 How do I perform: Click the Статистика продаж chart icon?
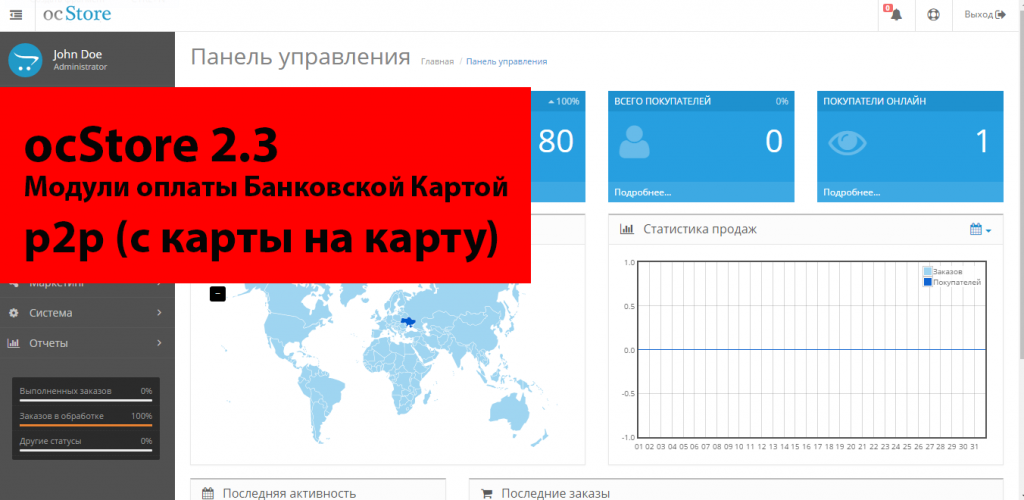tap(626, 230)
